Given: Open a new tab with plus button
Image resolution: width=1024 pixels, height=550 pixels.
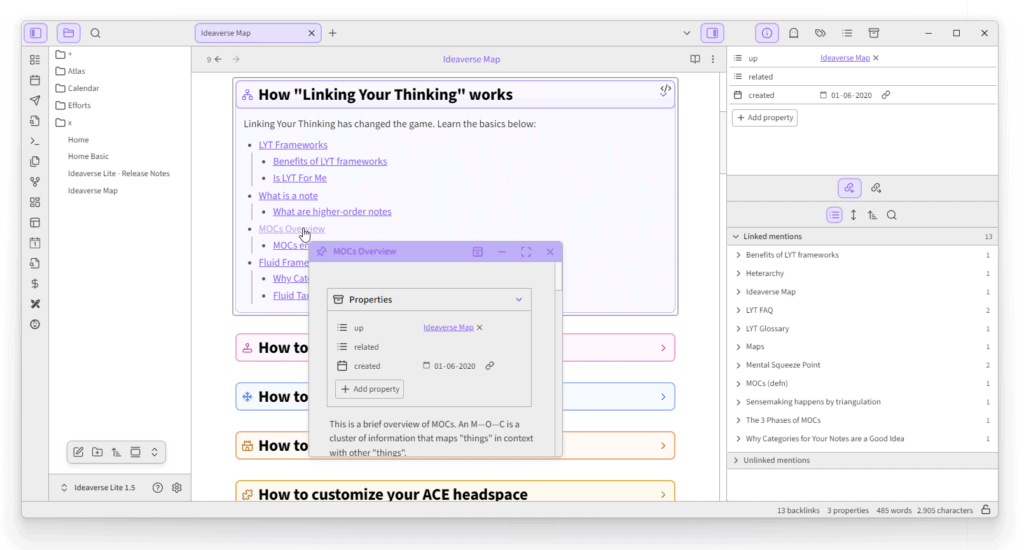Looking at the screenshot, I should (x=332, y=33).
